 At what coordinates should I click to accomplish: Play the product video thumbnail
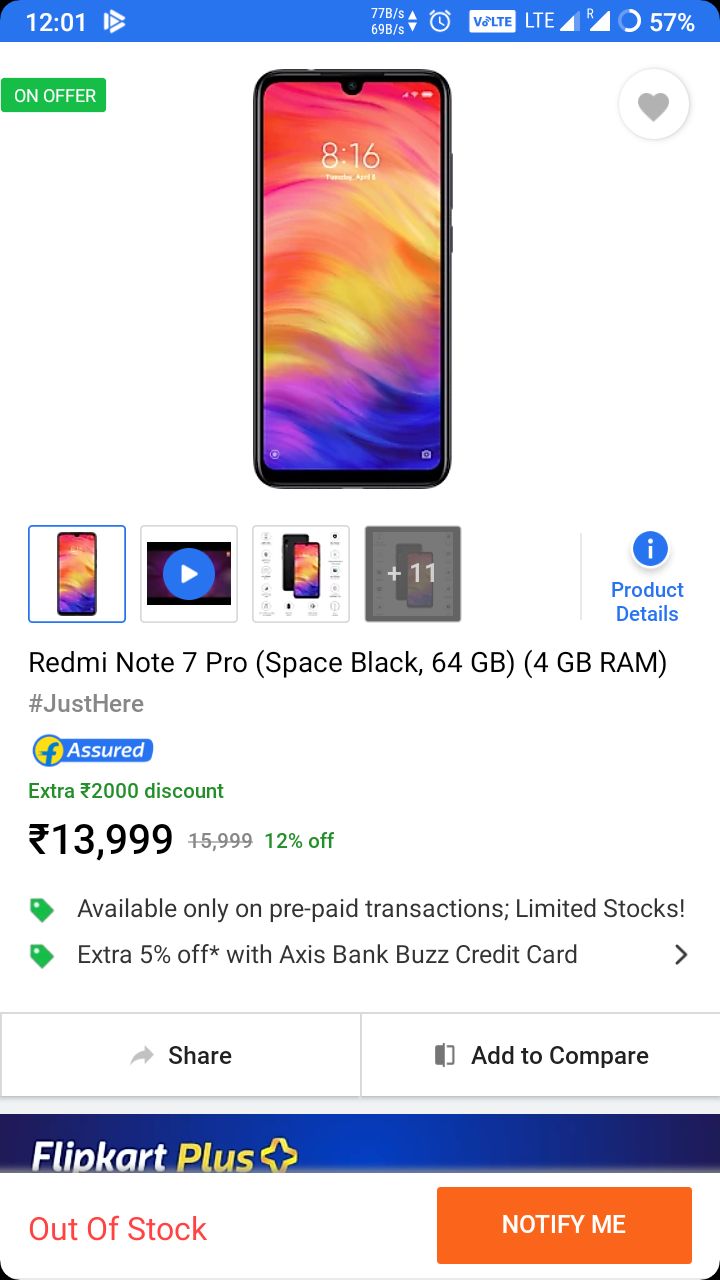click(189, 574)
